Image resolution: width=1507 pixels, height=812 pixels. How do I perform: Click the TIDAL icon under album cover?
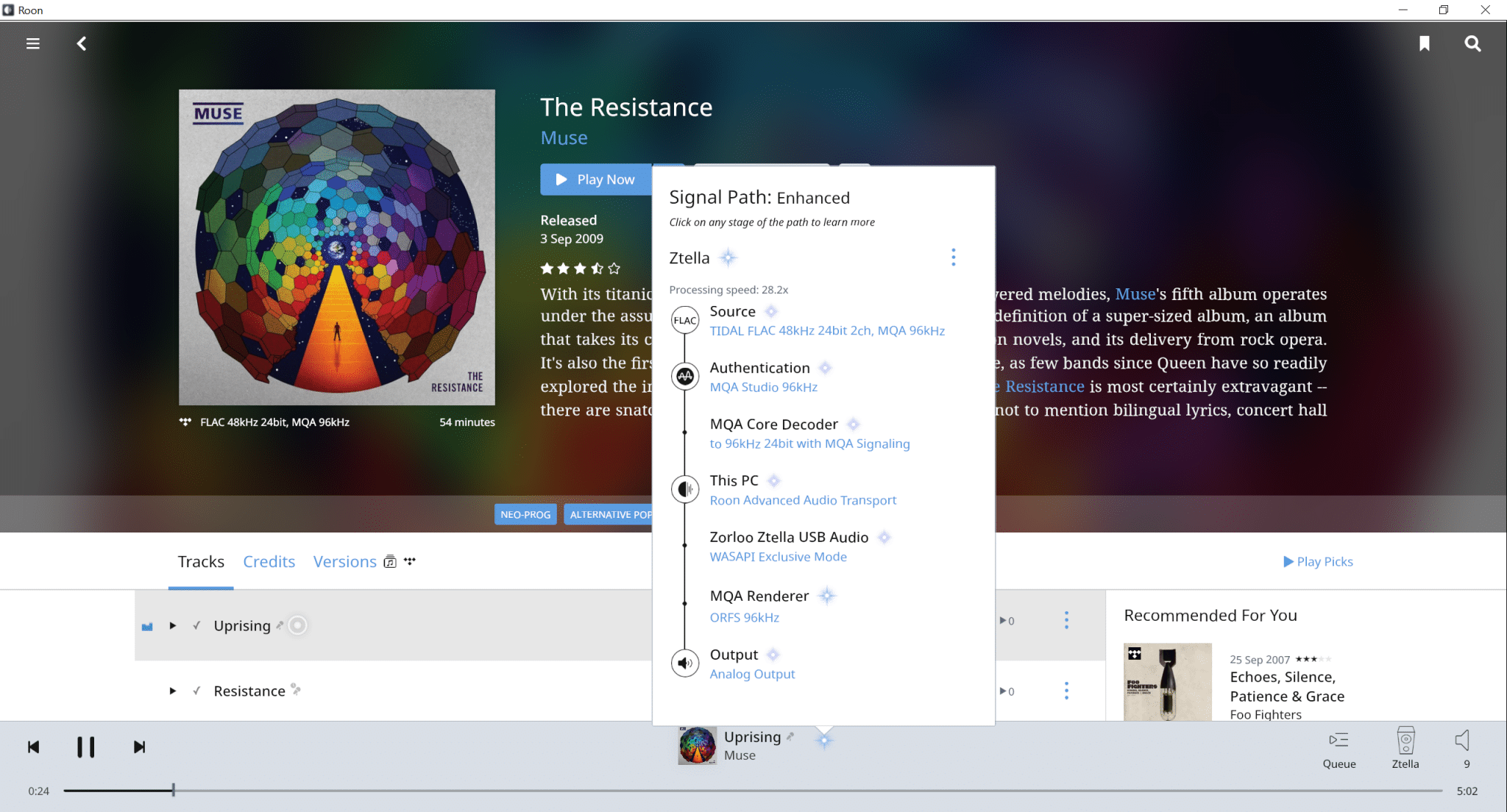[185, 422]
